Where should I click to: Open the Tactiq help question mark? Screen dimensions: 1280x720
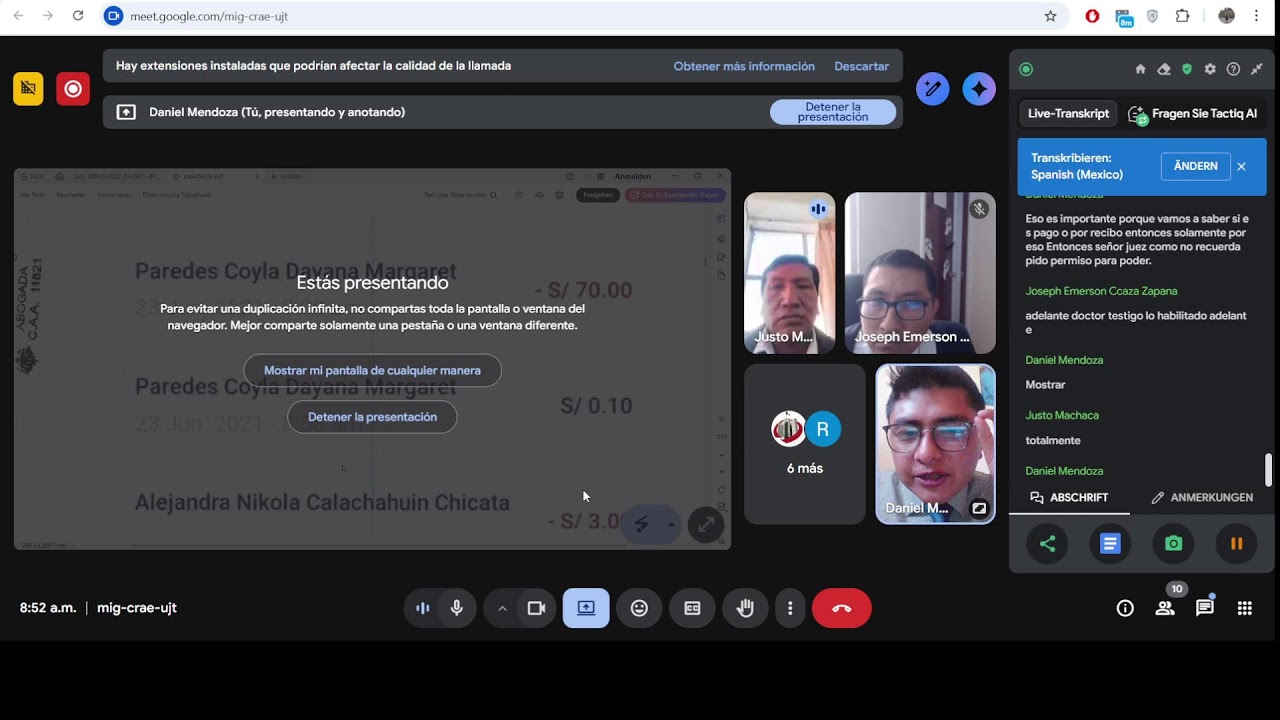[x=1233, y=69]
